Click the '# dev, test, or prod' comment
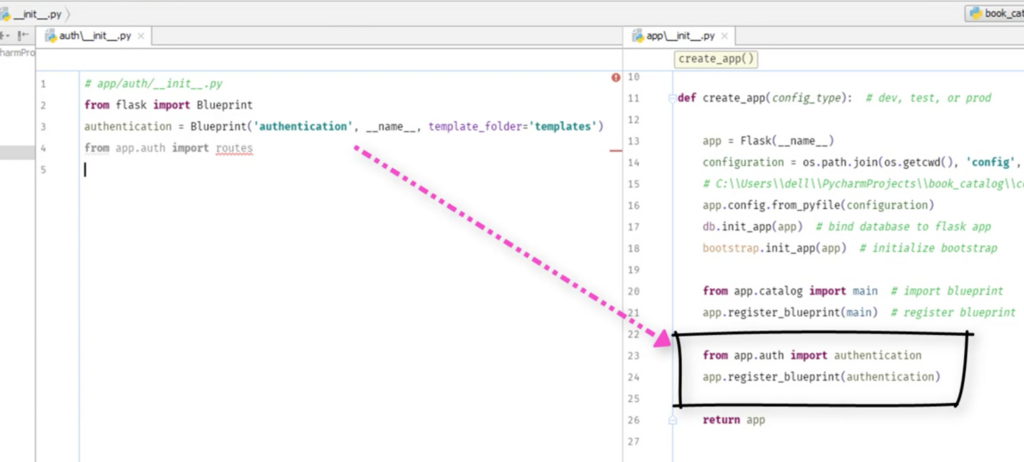This screenshot has height=462, width=1024. click(x=928, y=98)
